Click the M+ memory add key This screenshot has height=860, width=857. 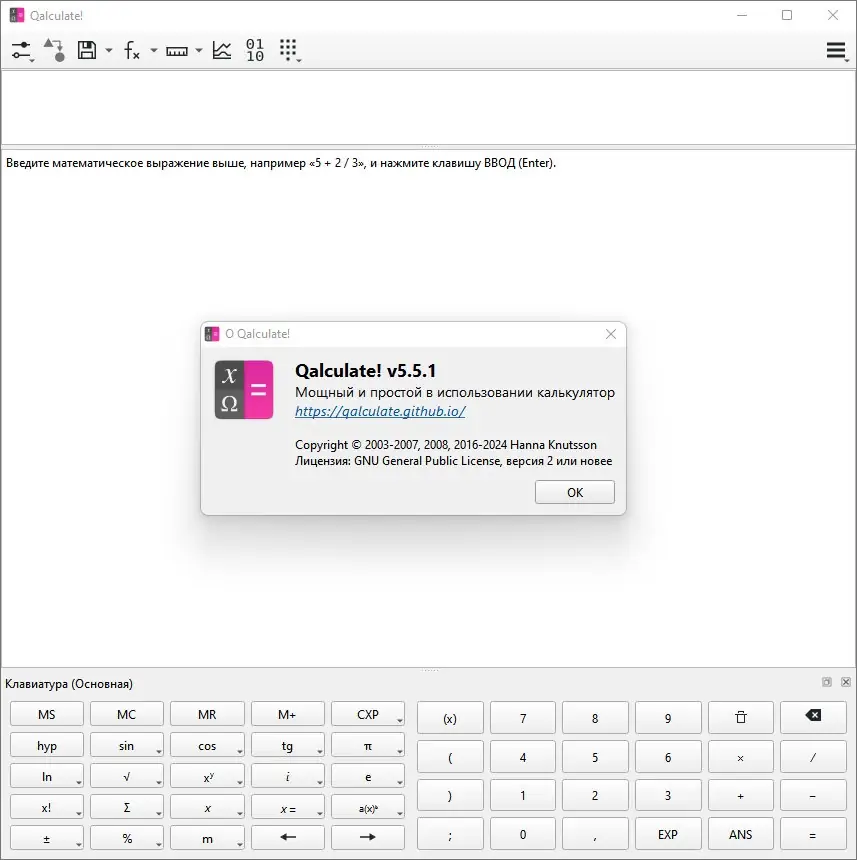[288, 714]
